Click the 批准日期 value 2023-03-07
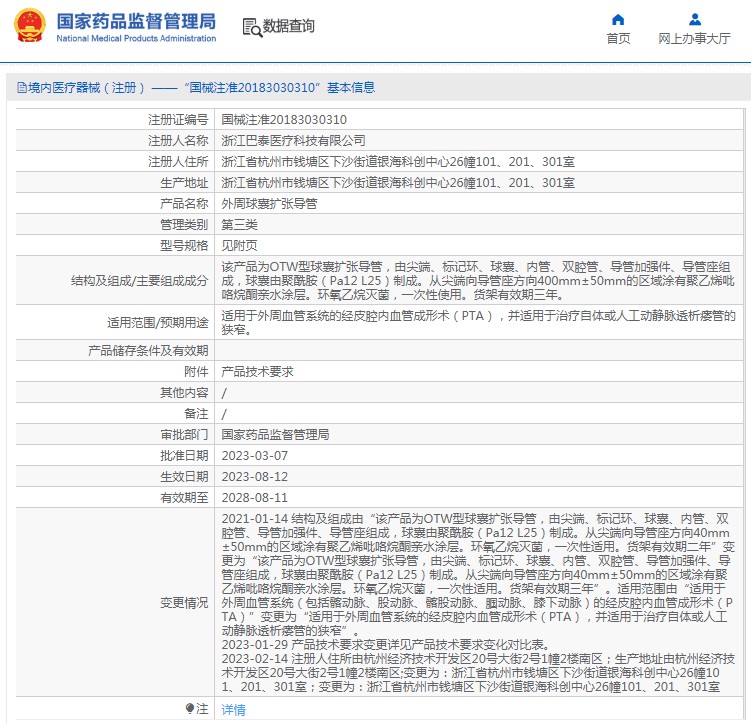Viewport: 751px width, 724px height. tap(255, 455)
